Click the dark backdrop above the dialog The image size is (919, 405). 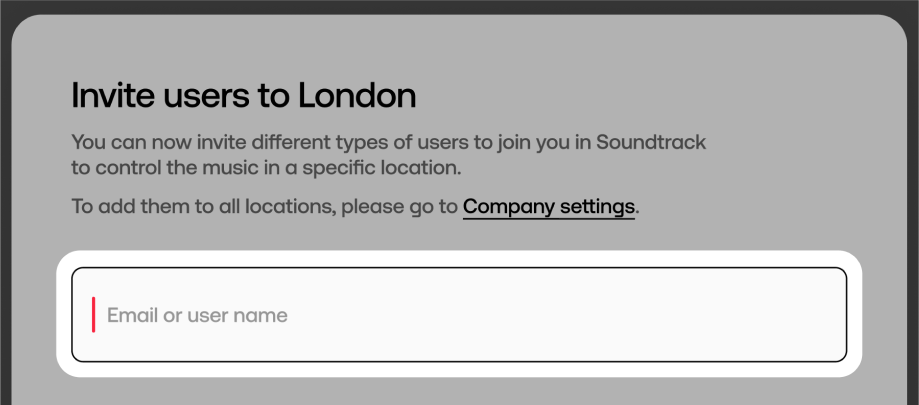click(x=459, y=6)
